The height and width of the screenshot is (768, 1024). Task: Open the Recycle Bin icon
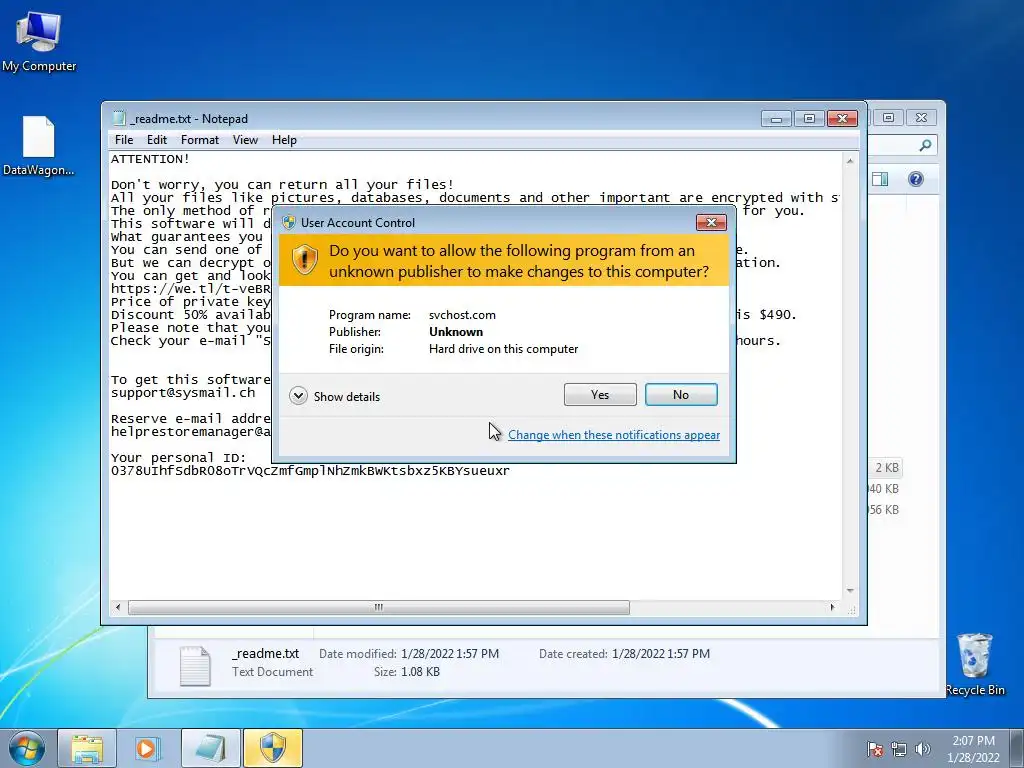975,664
